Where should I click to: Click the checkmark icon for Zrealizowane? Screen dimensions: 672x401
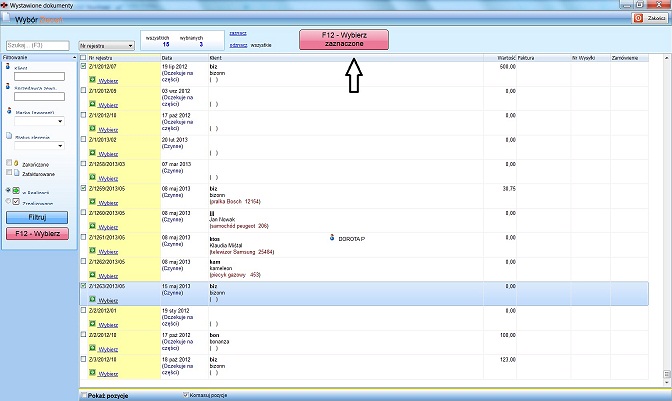point(16,201)
